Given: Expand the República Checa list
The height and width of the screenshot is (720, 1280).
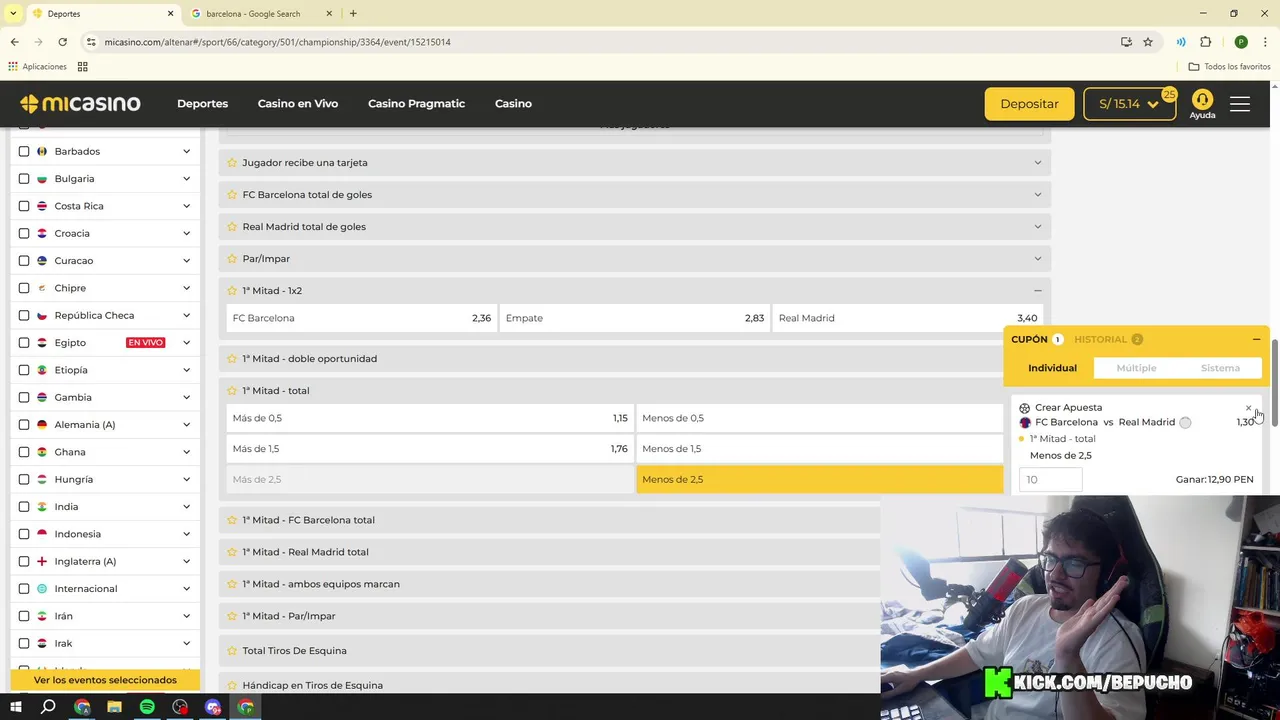Looking at the screenshot, I should [186, 315].
